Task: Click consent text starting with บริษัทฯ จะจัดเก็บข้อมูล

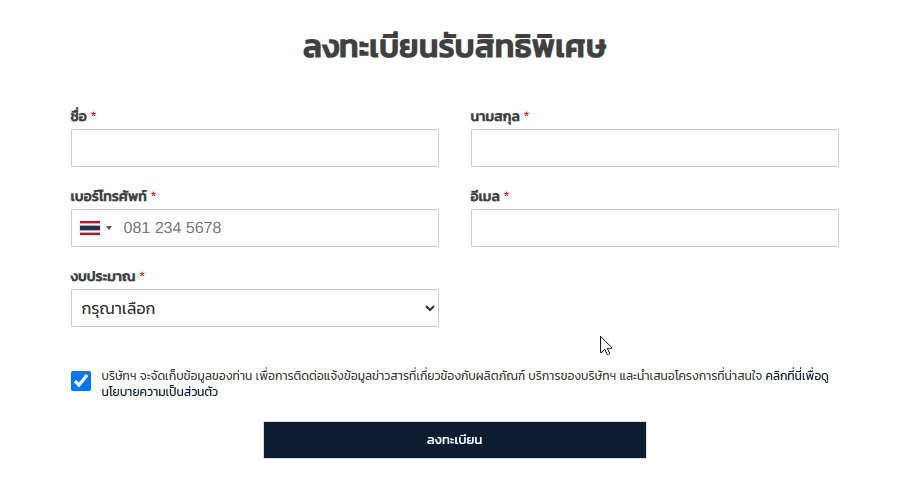Action: 431,376
